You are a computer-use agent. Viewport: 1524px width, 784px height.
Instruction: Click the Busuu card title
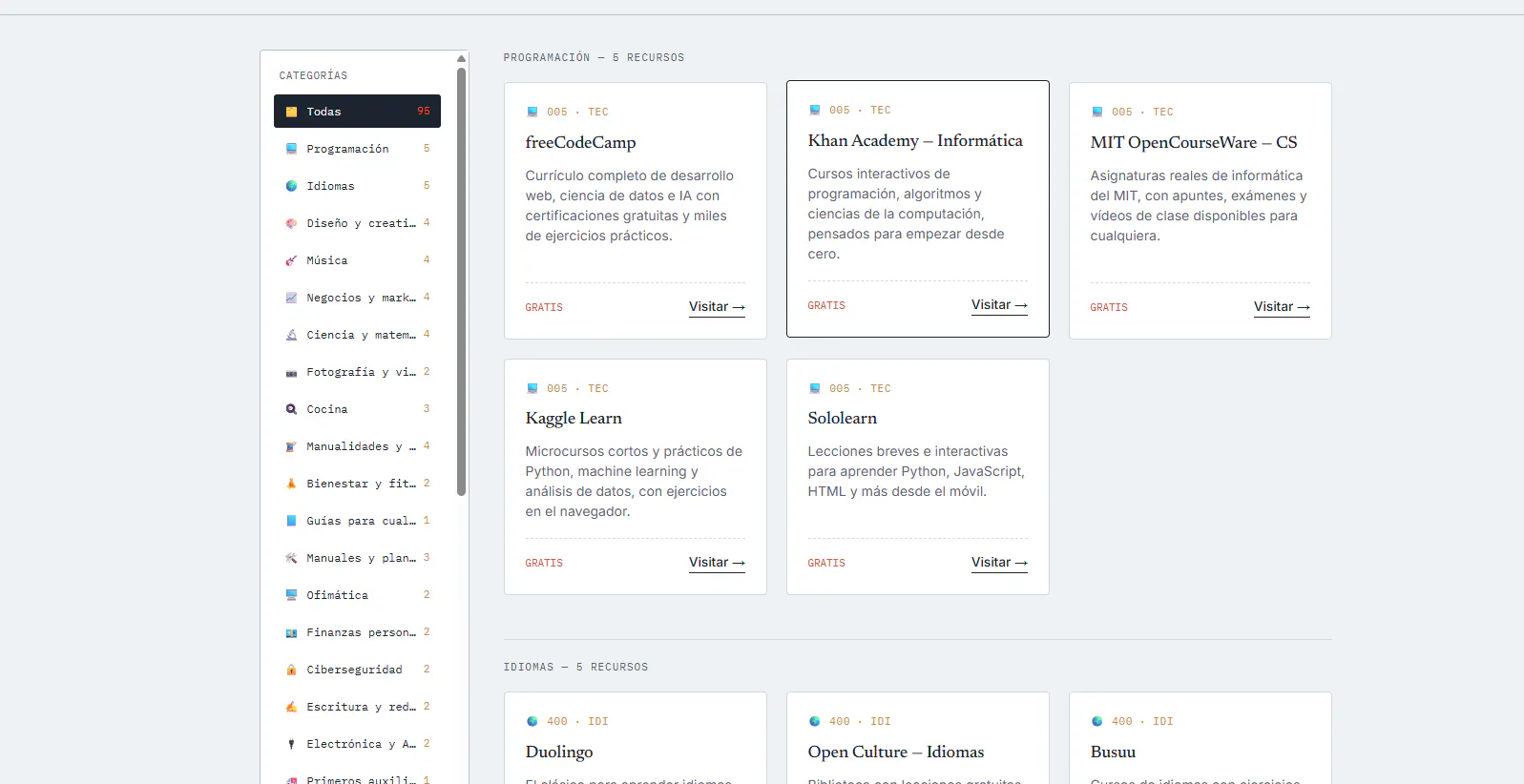(x=1113, y=752)
